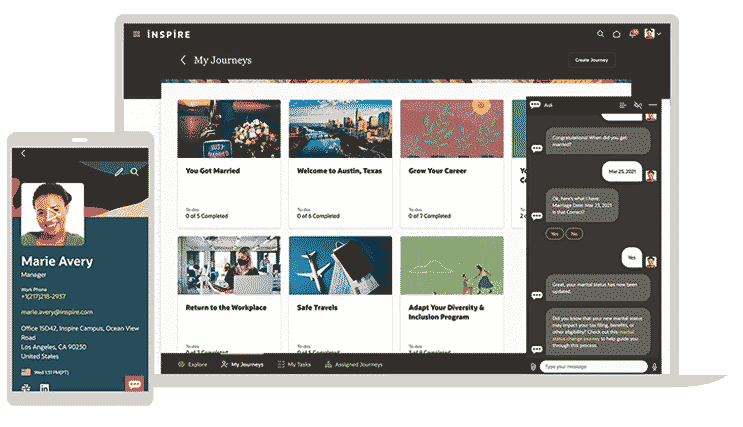Tap the Slack icon on phone profile

pyautogui.click(x=26, y=388)
